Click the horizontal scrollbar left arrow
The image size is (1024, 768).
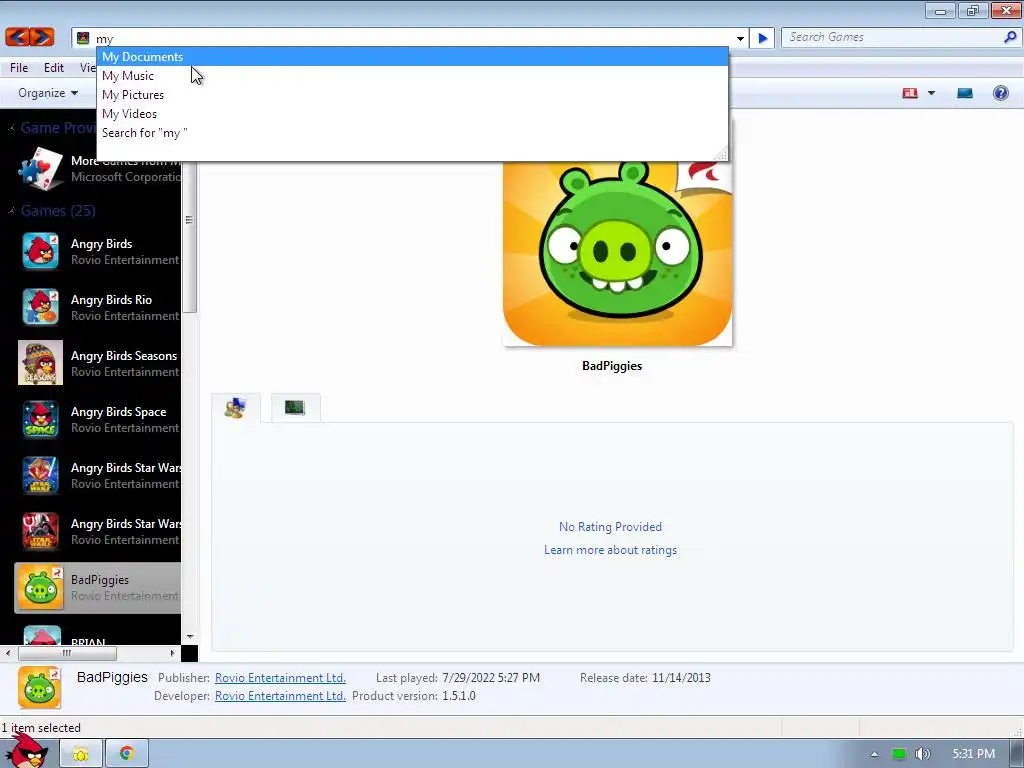click(x=8, y=652)
